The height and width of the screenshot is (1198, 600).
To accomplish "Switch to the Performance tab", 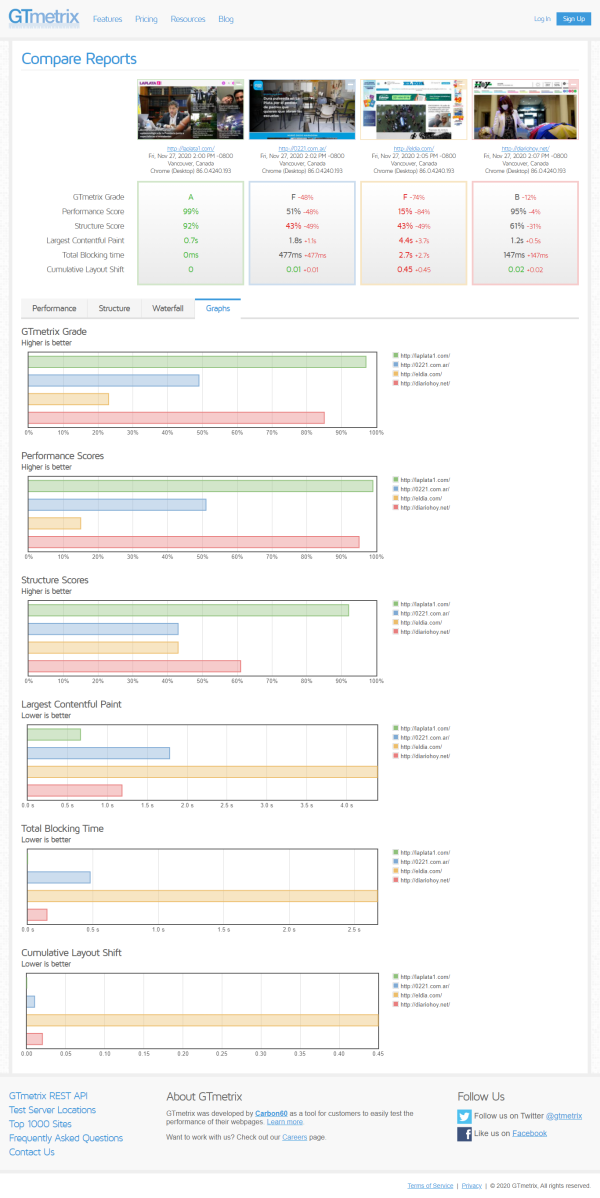I will (x=54, y=309).
